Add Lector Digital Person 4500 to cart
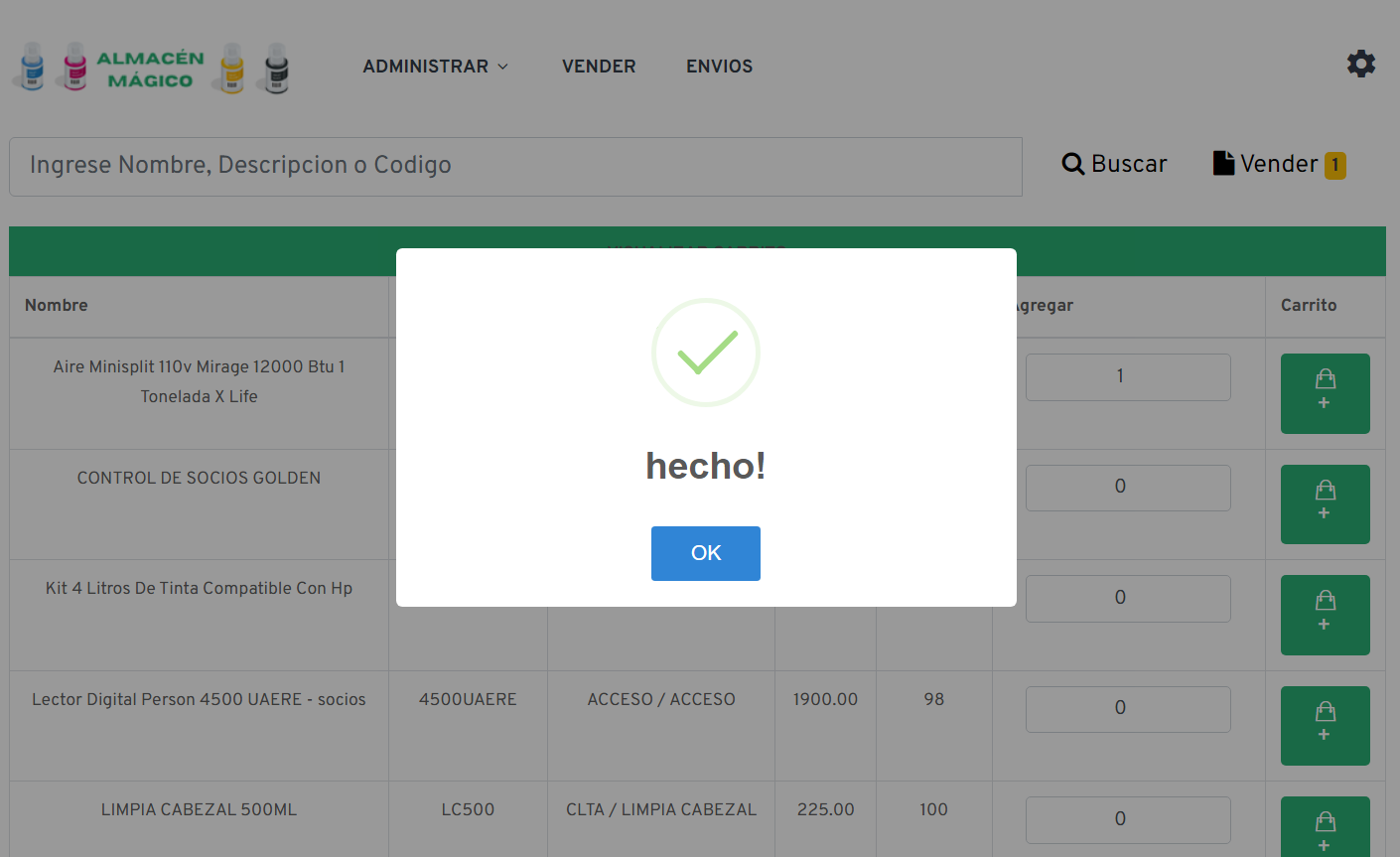Screen dimensions: 1400x857 point(1325,725)
